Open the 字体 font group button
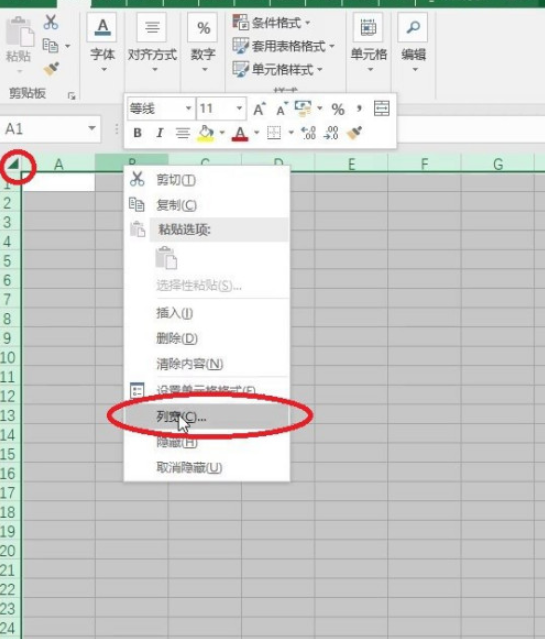Image resolution: width=545 pixels, height=639 pixels. pyautogui.click(x=102, y=44)
